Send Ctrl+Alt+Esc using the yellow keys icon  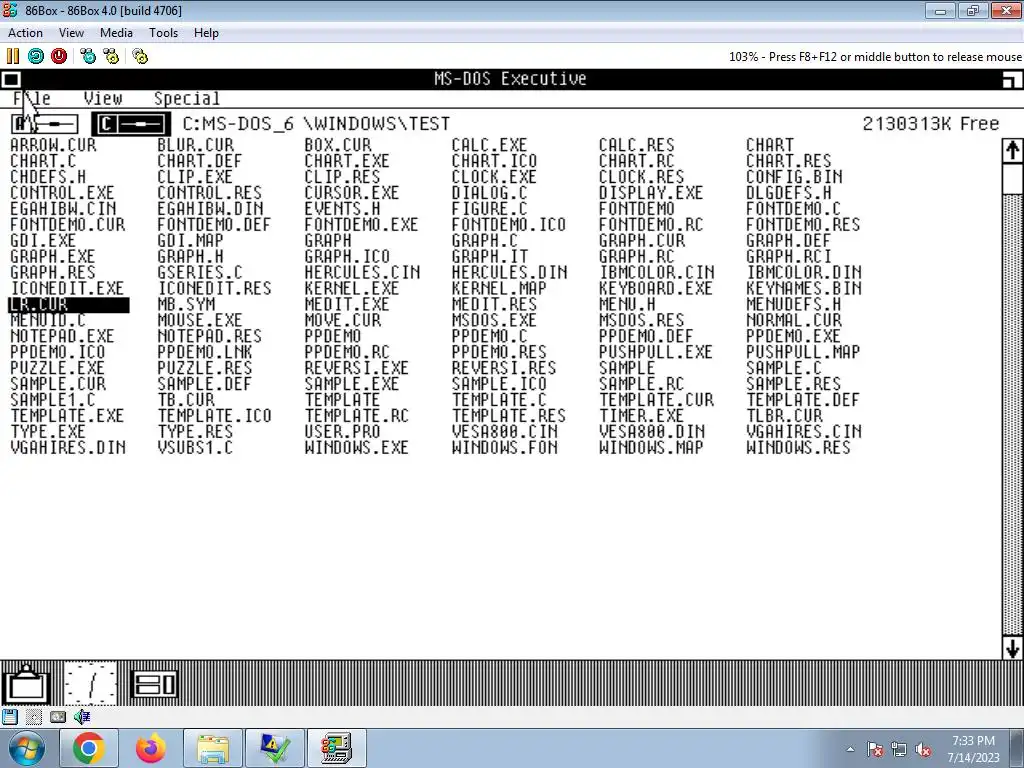coord(111,56)
